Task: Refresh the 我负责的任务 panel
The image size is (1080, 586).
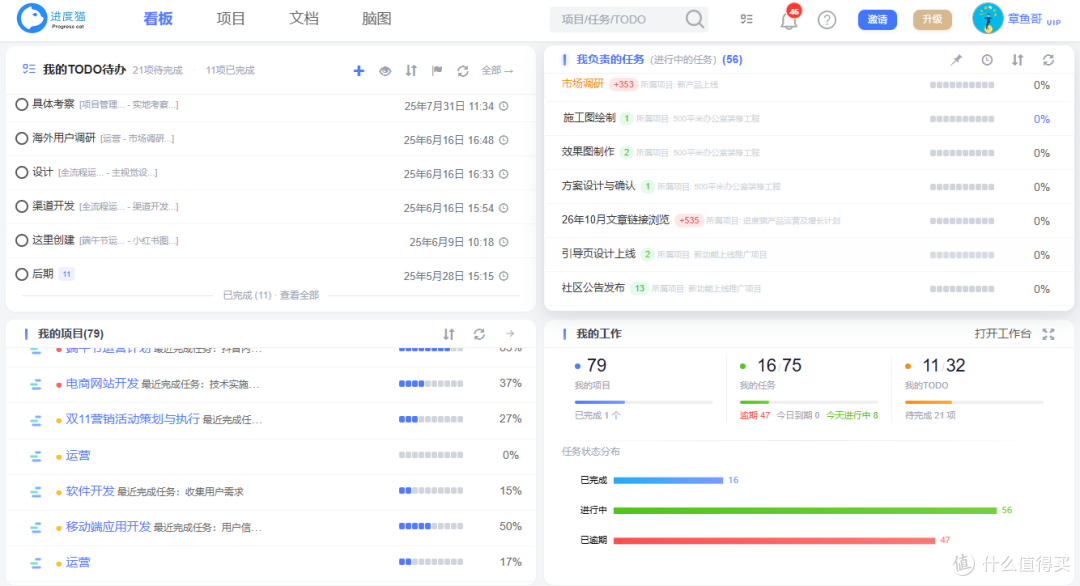Action: click(x=1048, y=60)
